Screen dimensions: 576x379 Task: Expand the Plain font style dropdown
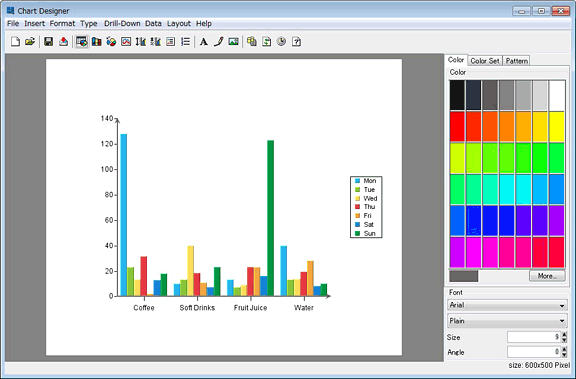(x=507, y=321)
